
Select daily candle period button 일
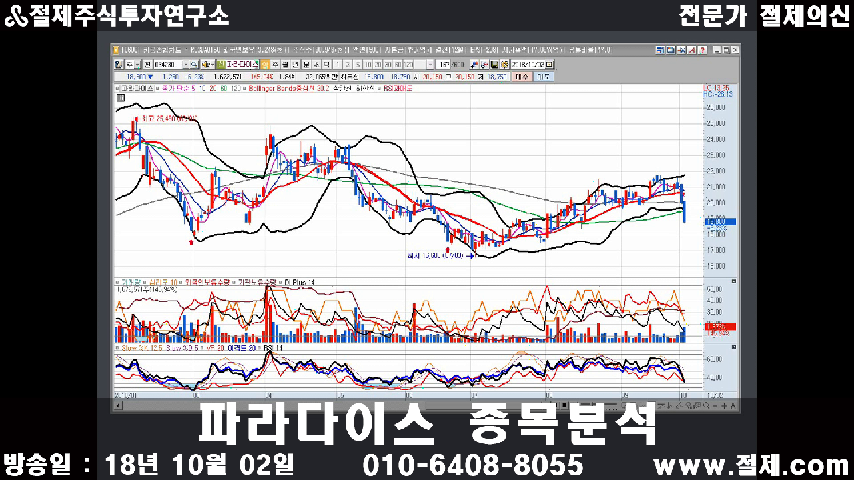pos(265,64)
